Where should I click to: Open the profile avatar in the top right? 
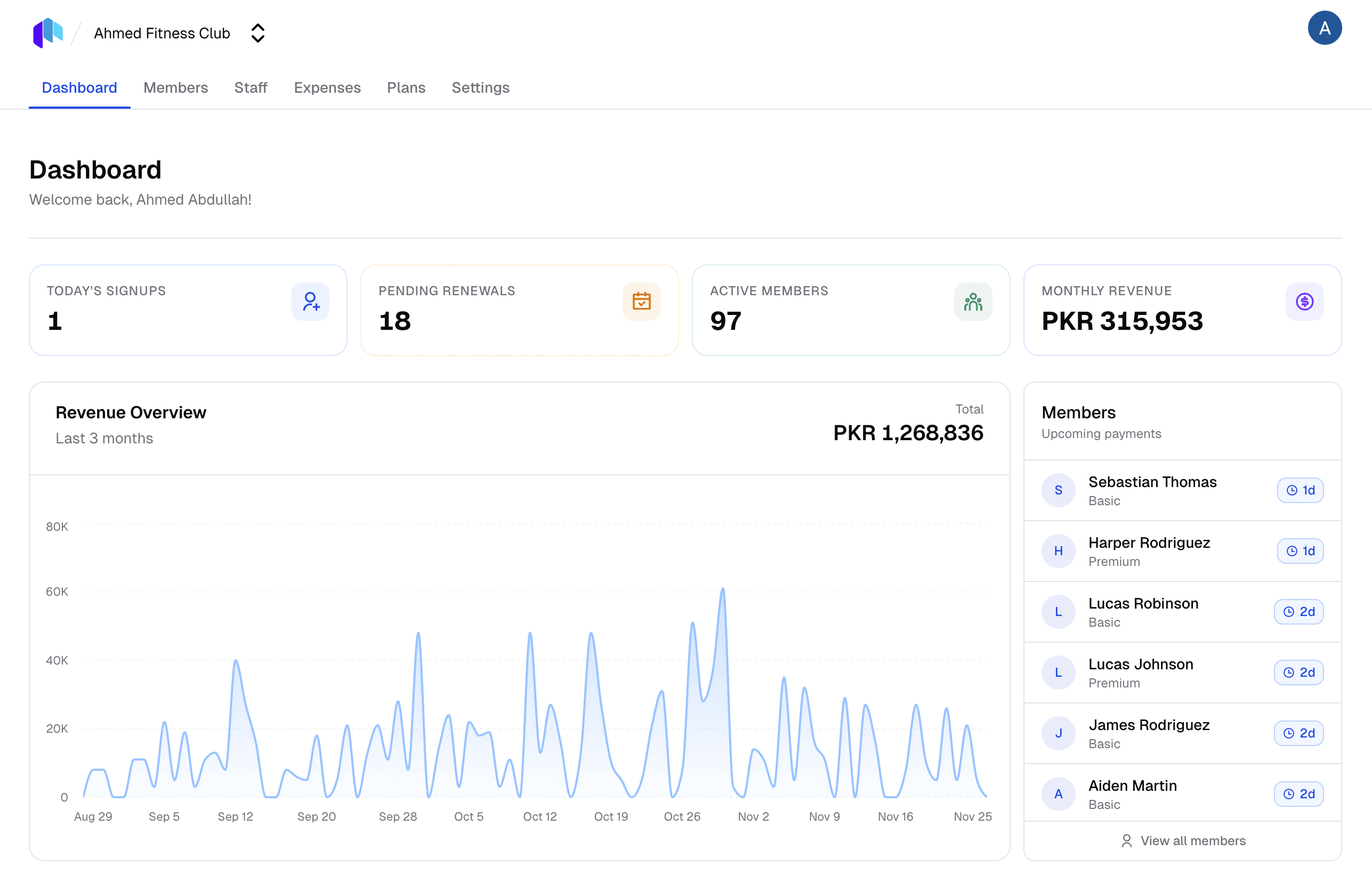coord(1325,28)
